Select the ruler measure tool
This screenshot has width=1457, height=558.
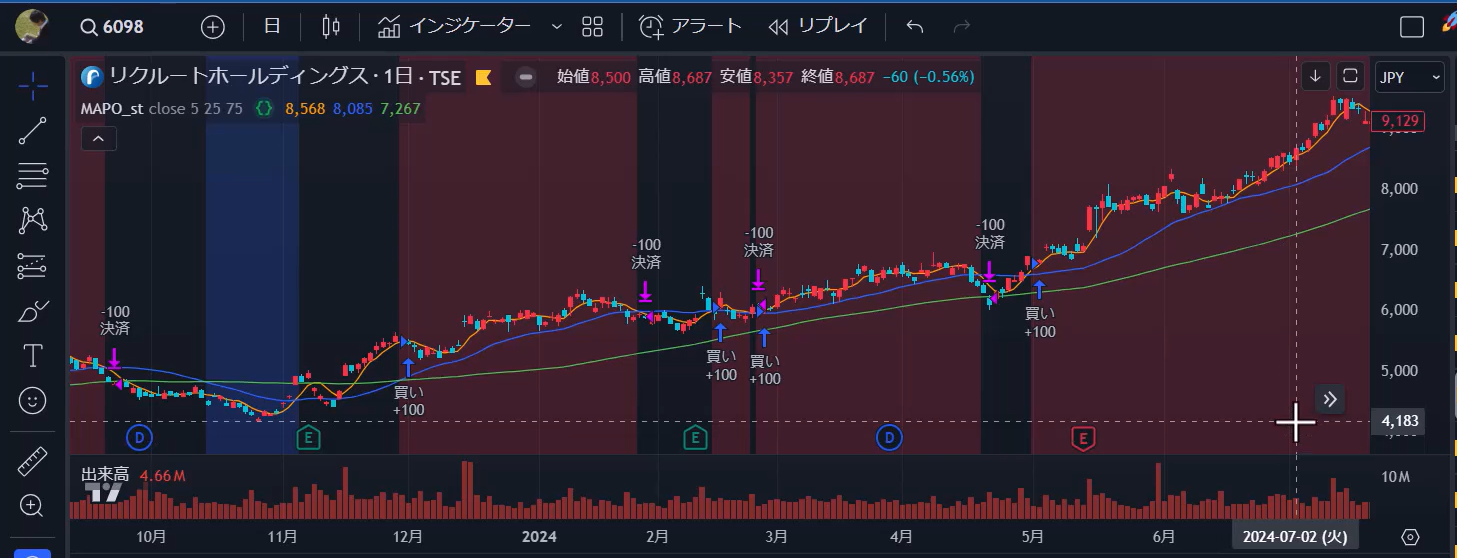(x=33, y=461)
